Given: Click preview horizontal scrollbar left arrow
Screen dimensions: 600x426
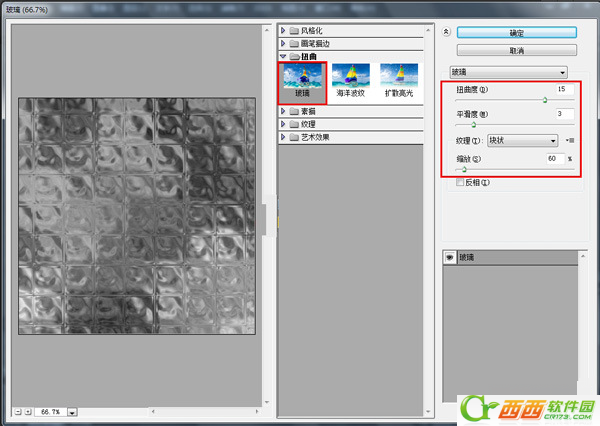Looking at the screenshot, I should tap(153, 411).
